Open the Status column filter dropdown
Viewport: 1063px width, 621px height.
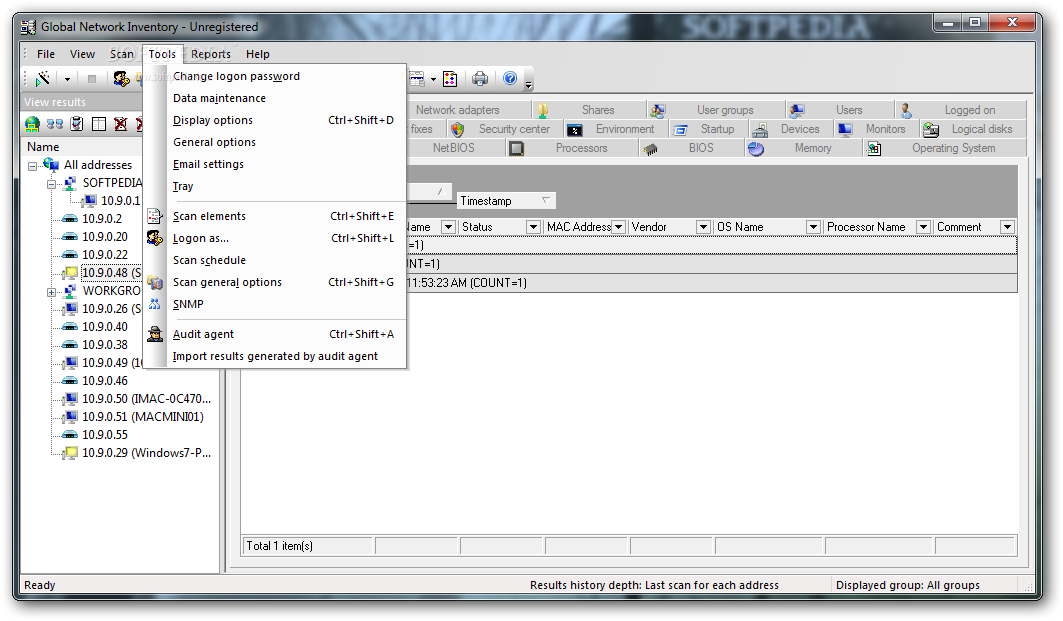click(x=534, y=227)
